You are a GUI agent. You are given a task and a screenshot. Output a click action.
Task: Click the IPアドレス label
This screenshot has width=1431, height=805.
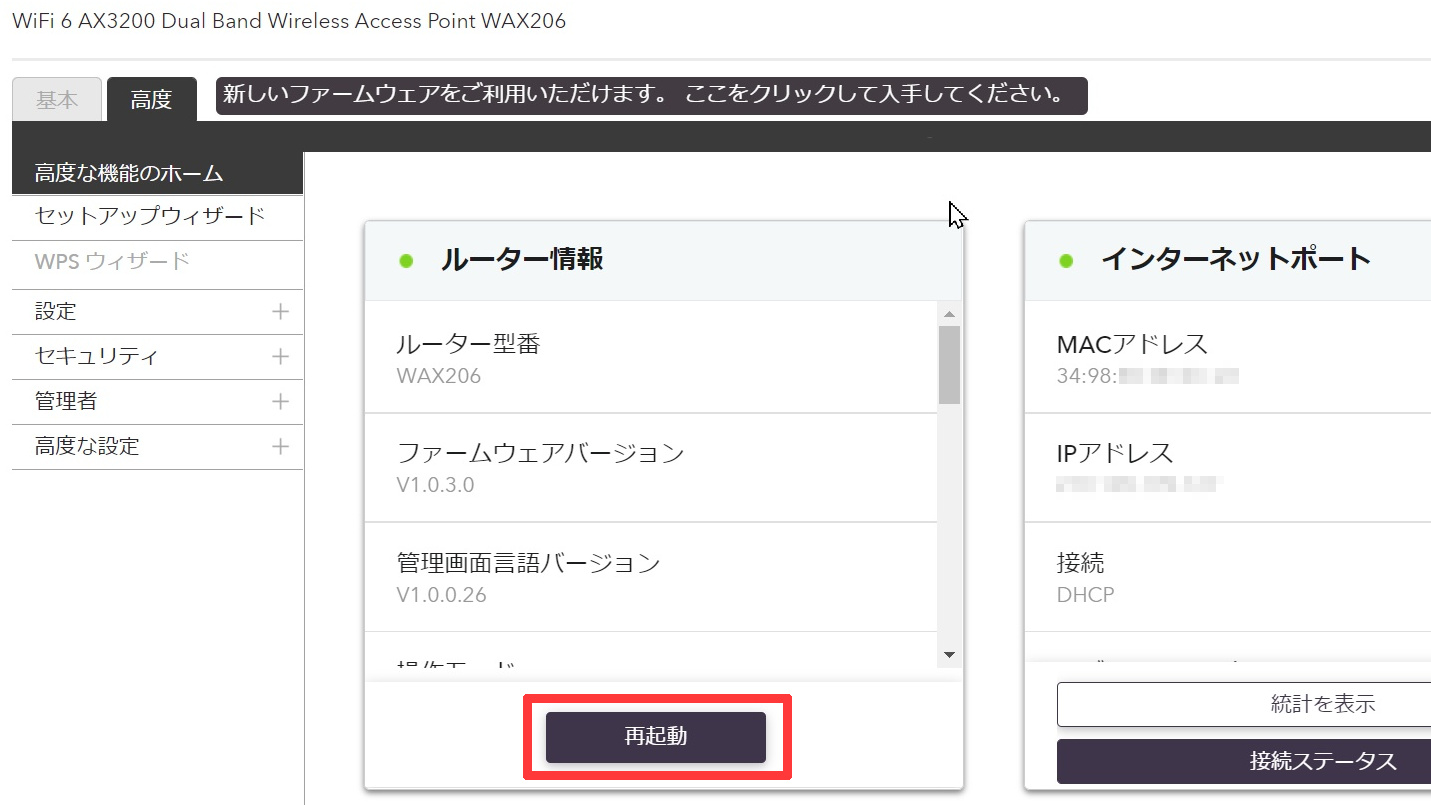pos(1115,453)
